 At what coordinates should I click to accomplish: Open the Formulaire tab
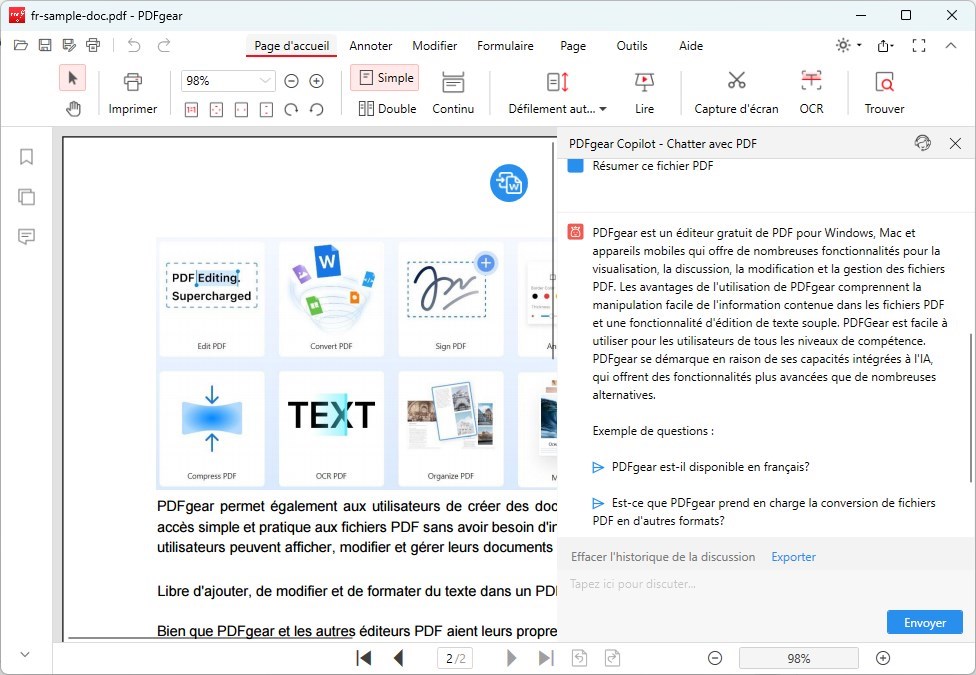(x=505, y=45)
